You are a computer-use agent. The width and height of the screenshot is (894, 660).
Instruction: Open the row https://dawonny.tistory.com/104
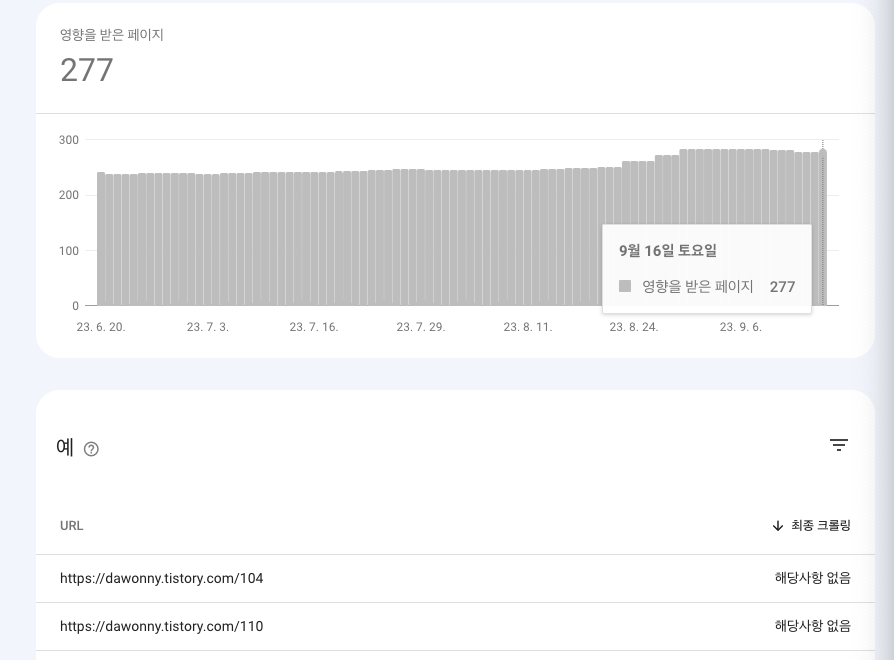point(455,578)
